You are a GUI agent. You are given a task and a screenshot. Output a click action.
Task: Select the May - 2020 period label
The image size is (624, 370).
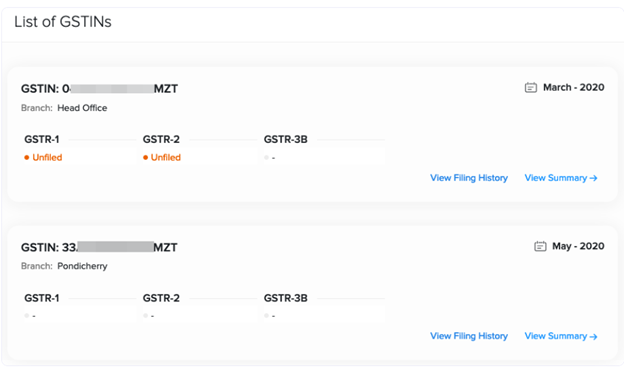(x=578, y=246)
